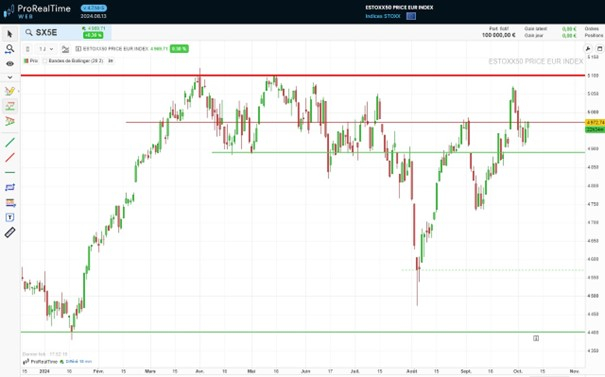Select the dotted green line near the August low
Image resolution: width=605 pixels, height=377 pixels.
[493, 270]
